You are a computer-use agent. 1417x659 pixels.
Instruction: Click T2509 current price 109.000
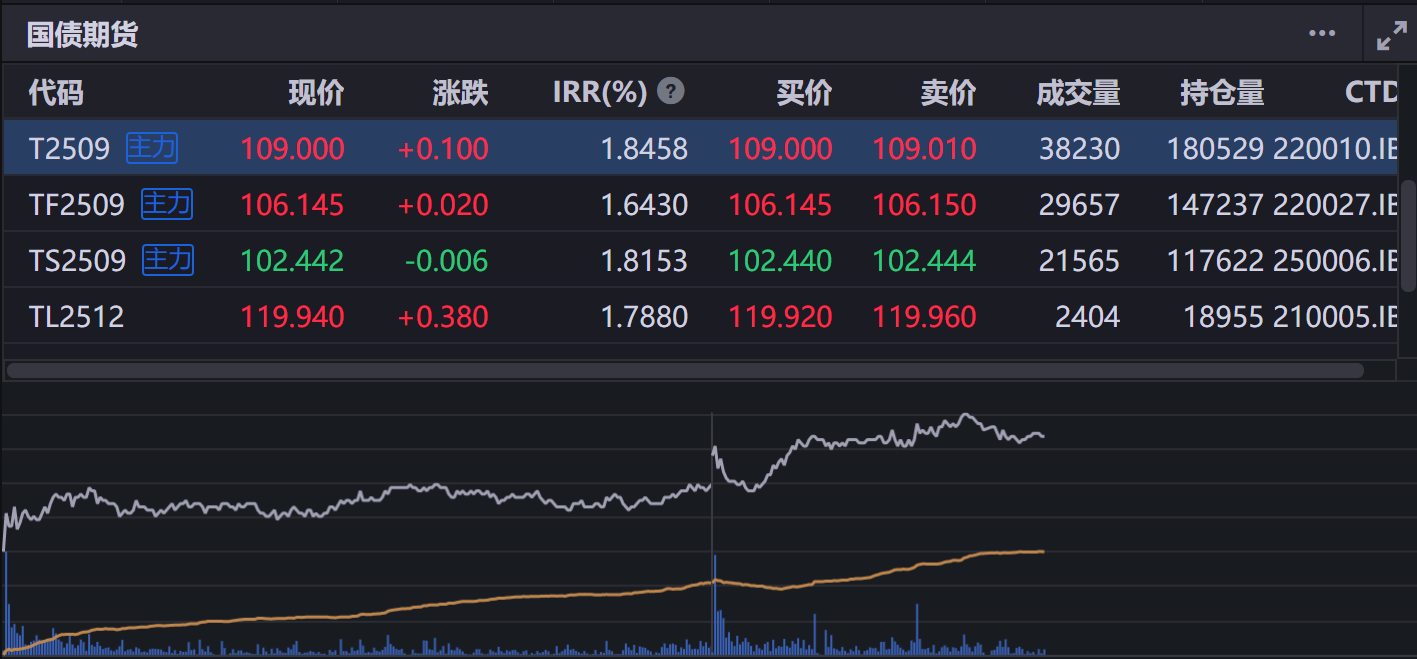pyautogui.click(x=293, y=150)
